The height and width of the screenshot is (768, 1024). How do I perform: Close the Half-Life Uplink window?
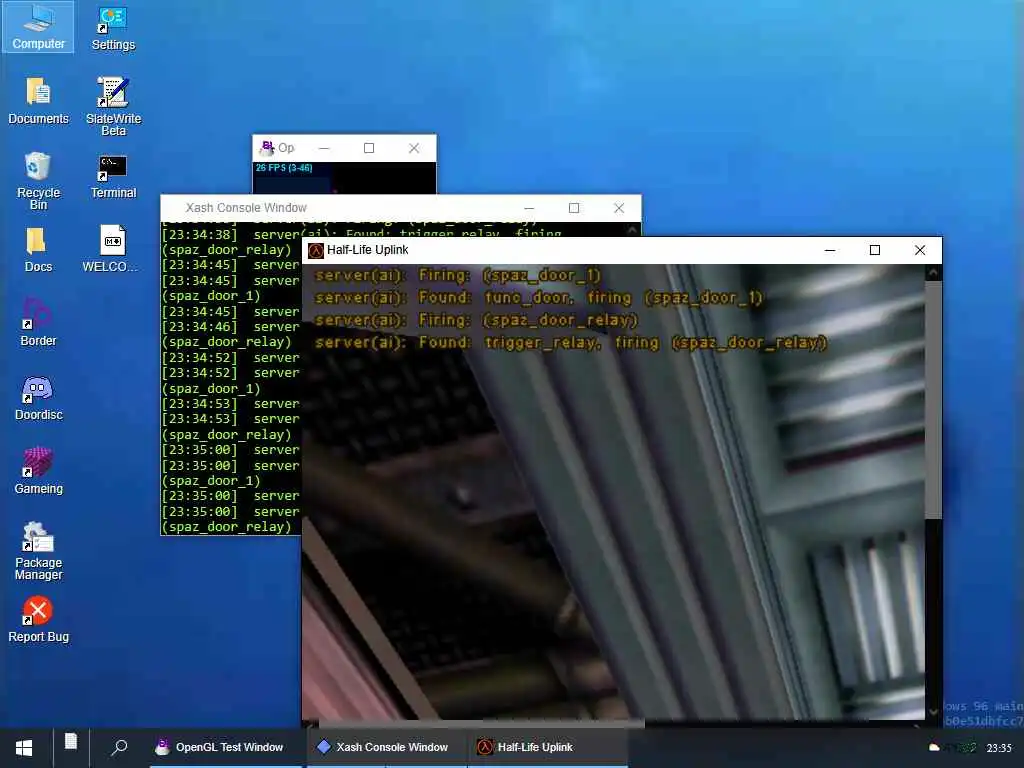920,250
